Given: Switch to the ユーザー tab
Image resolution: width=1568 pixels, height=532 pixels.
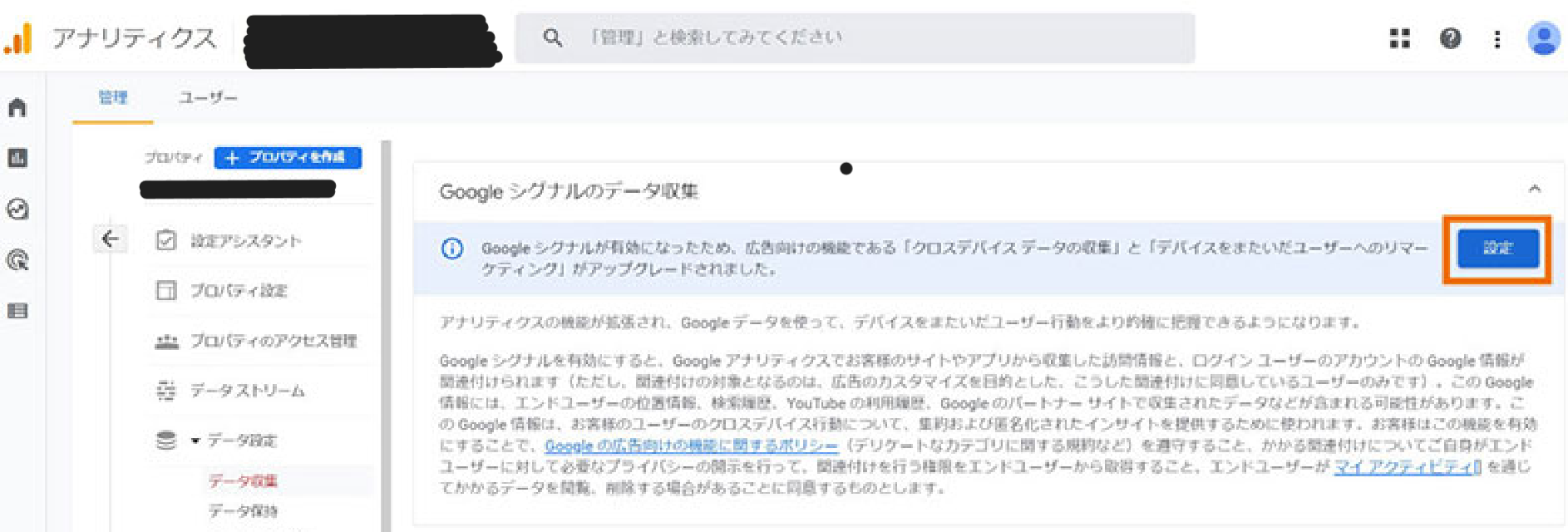Looking at the screenshot, I should (x=208, y=97).
